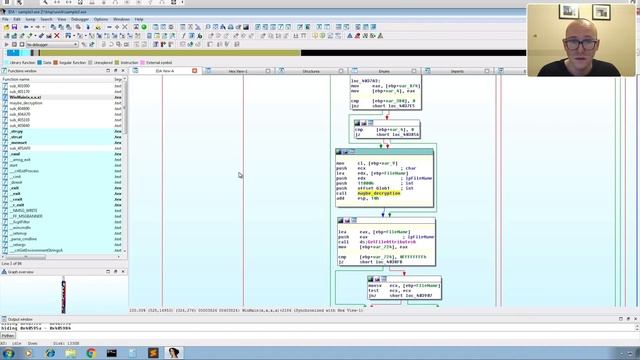Open Sublime Text from taskbar

click(x=153, y=353)
